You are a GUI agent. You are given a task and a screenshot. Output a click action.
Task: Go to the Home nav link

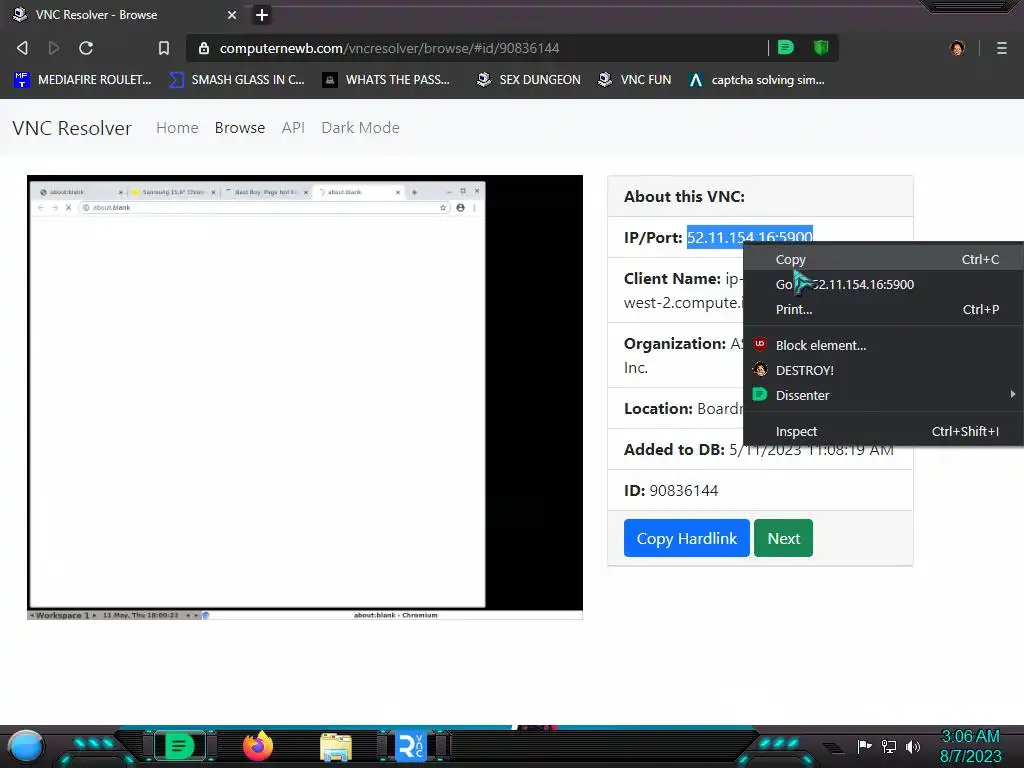coord(177,128)
